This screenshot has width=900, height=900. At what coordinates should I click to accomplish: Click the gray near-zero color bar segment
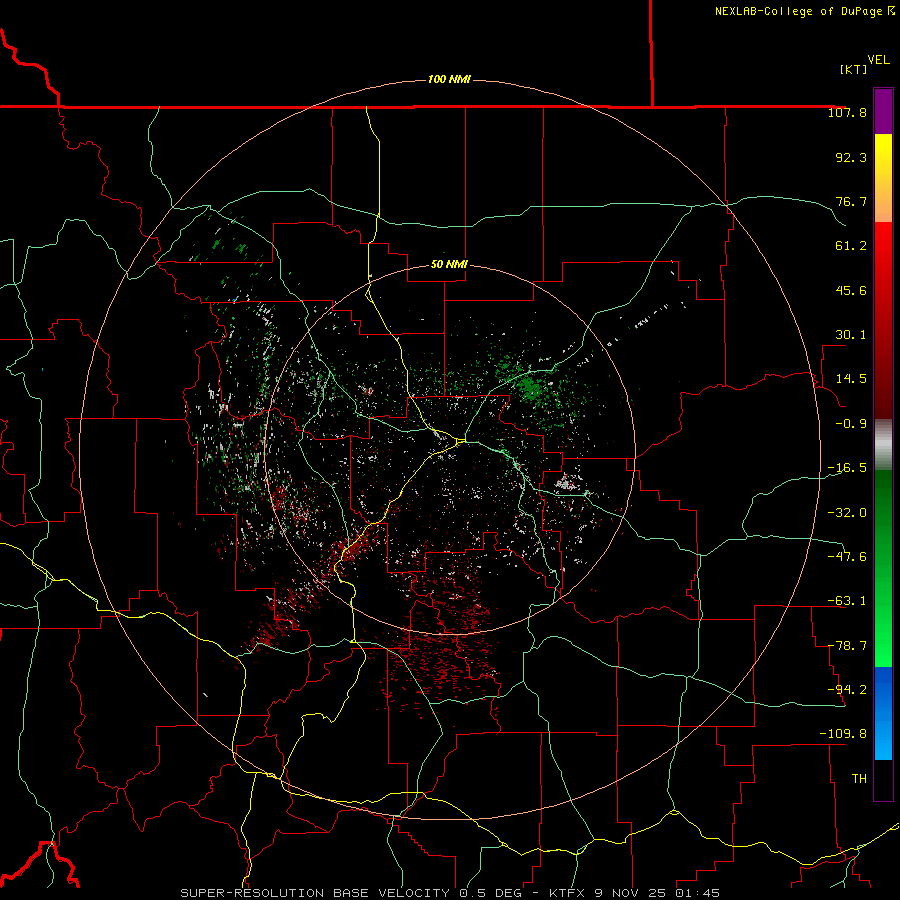coord(883,445)
